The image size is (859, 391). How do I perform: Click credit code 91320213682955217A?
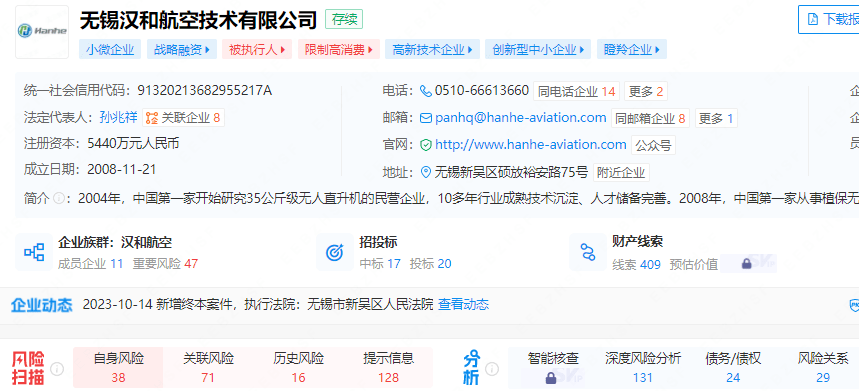[204, 91]
